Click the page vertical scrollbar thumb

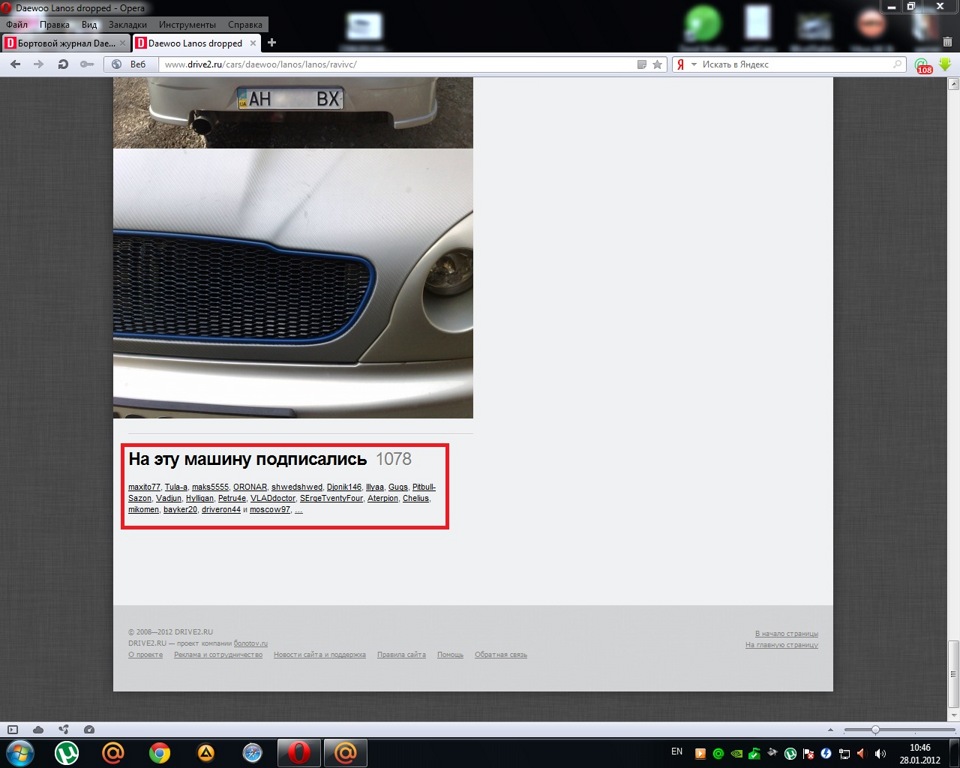[x=953, y=674]
